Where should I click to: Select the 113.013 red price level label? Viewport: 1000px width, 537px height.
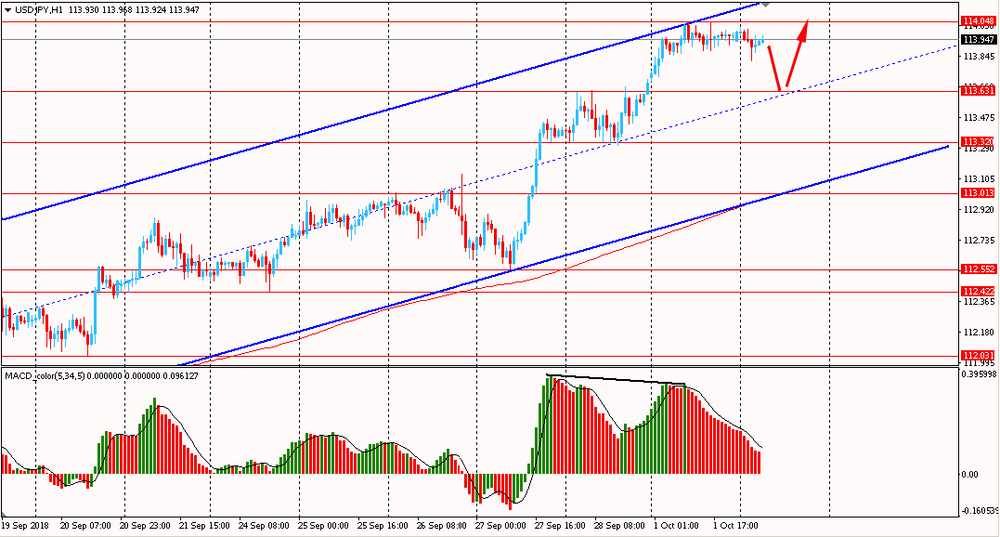pos(978,193)
